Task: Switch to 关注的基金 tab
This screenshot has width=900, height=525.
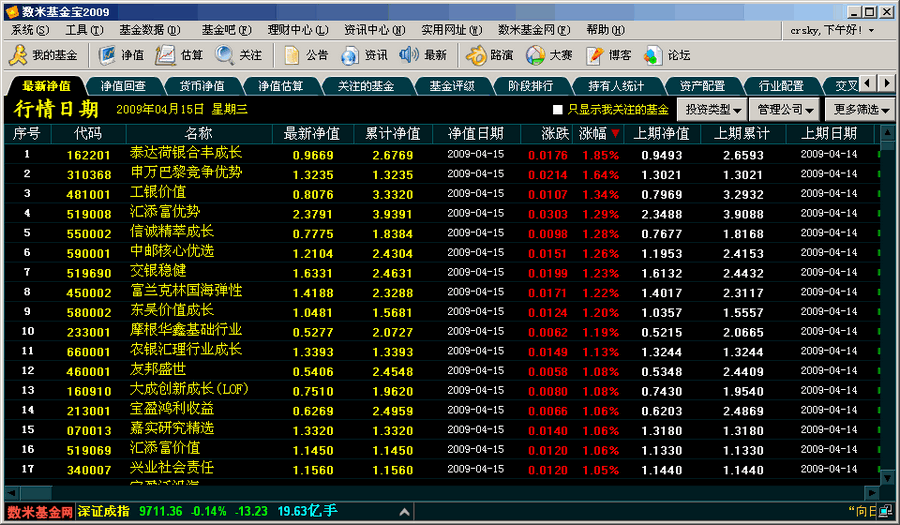Action: (x=366, y=86)
